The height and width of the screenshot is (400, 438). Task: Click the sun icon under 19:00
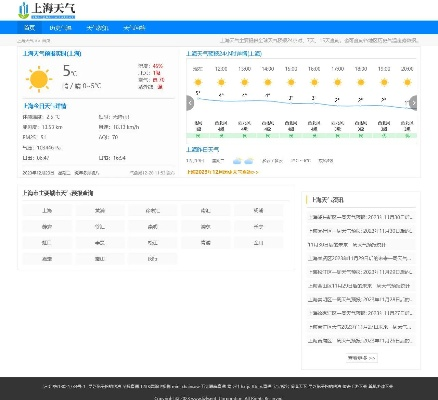pos(384,82)
